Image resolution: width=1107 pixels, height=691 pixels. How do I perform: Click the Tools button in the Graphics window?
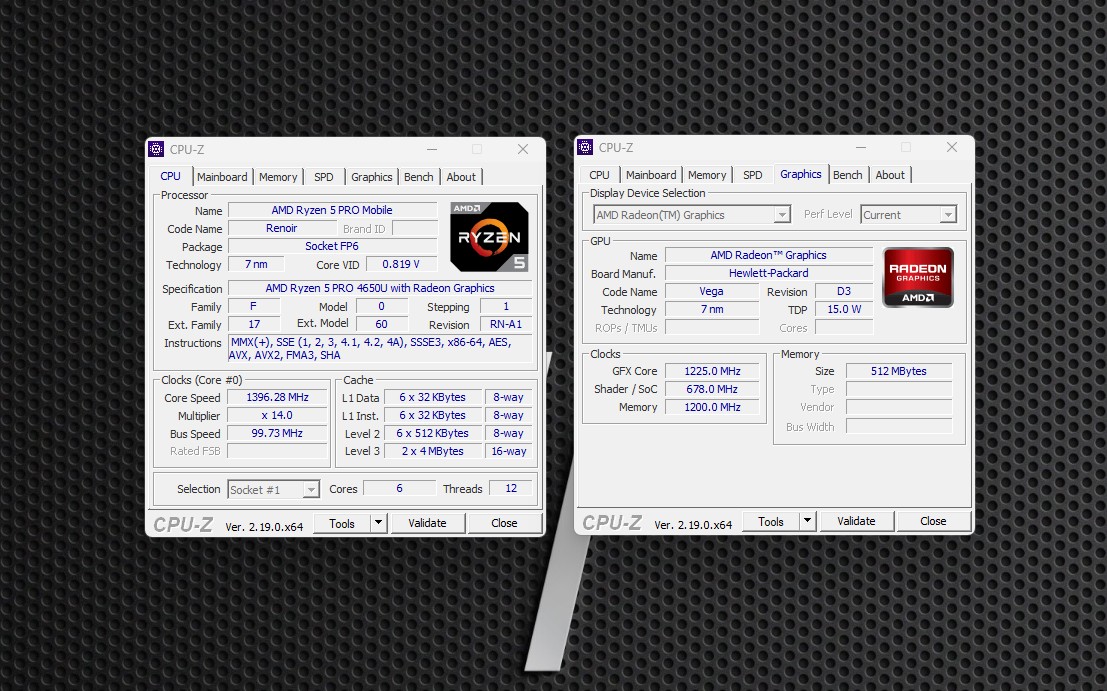[x=771, y=521]
